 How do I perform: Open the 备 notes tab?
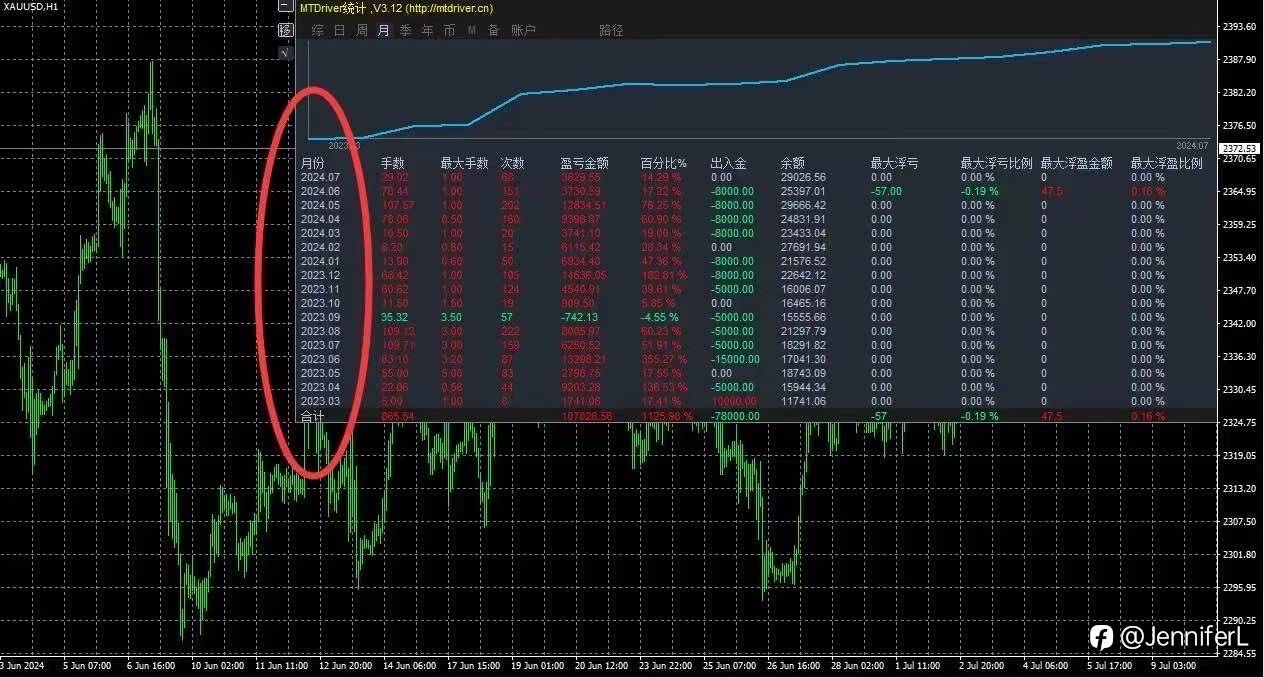click(x=493, y=30)
